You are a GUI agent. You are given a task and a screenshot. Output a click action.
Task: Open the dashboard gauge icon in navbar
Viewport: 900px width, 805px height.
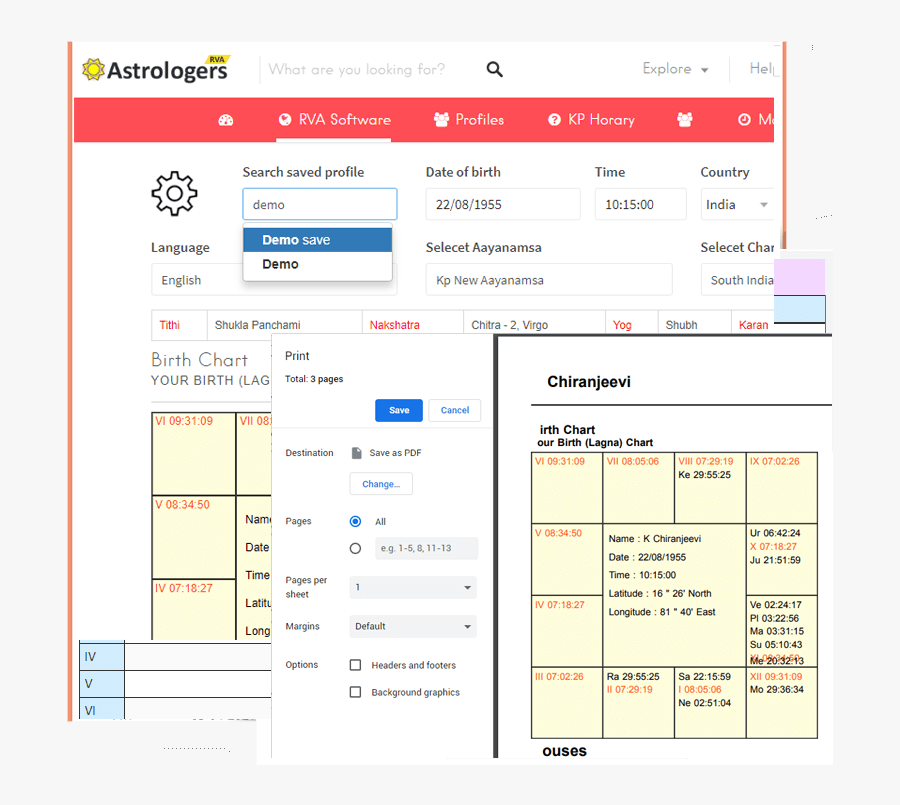click(226, 120)
